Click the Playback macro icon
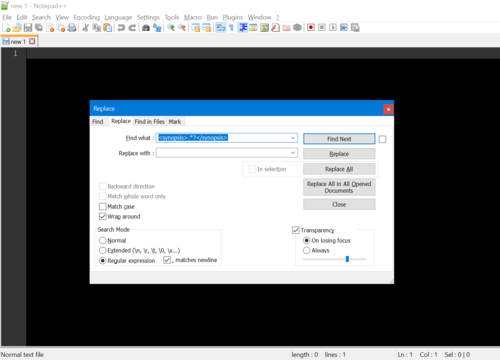Image resolution: width=500 pixels, height=360 pixels. (333, 28)
